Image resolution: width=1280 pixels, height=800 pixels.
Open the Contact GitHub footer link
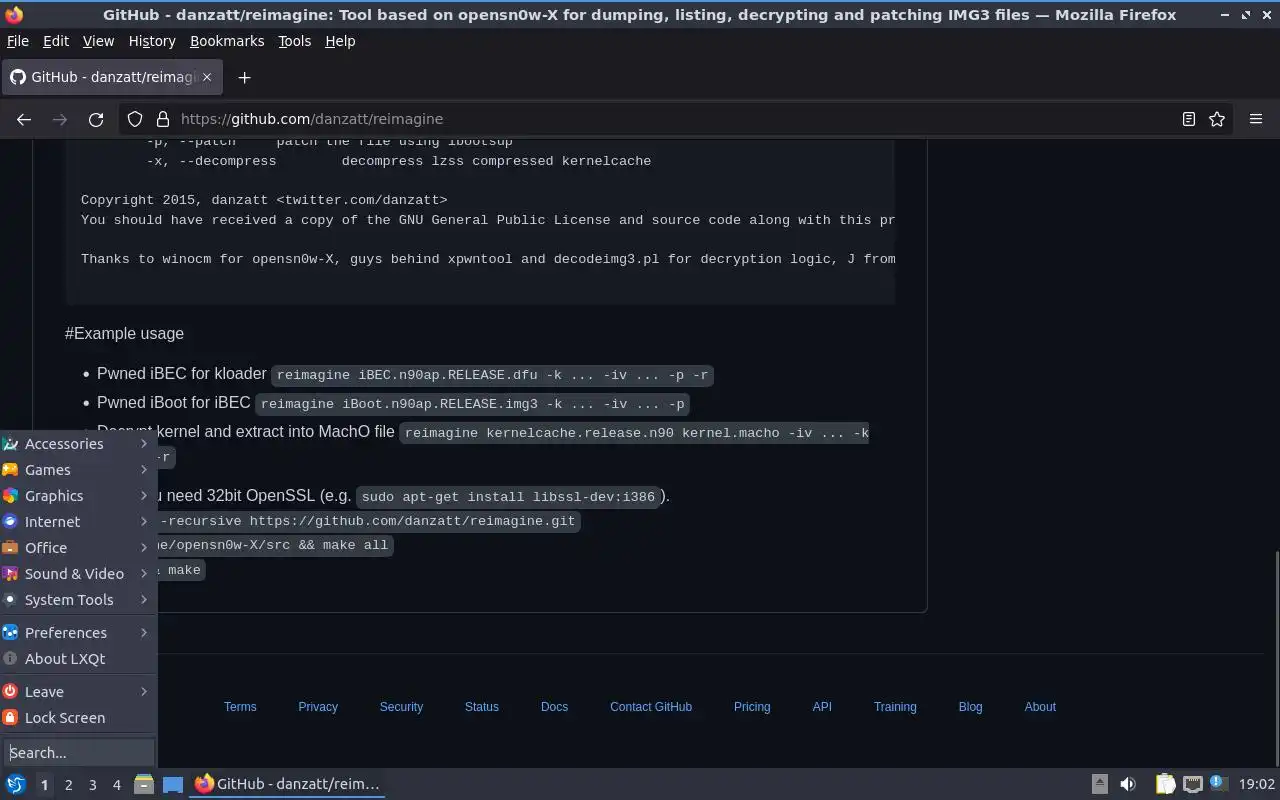[x=651, y=707]
